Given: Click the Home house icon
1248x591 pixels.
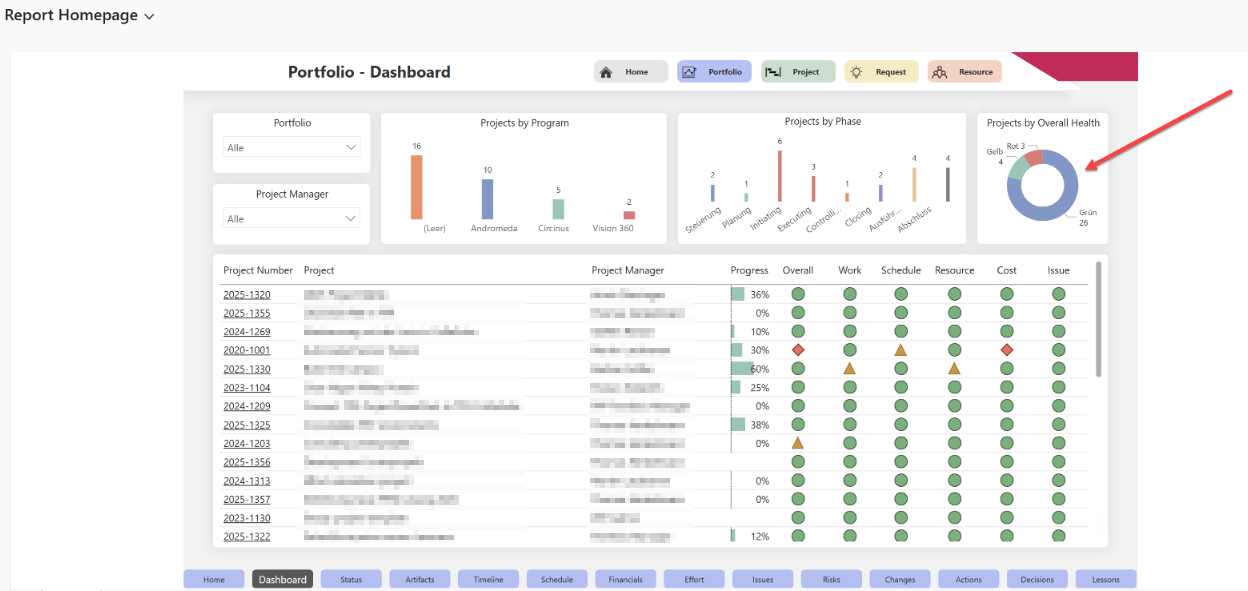Looking at the screenshot, I should pyautogui.click(x=605, y=72).
